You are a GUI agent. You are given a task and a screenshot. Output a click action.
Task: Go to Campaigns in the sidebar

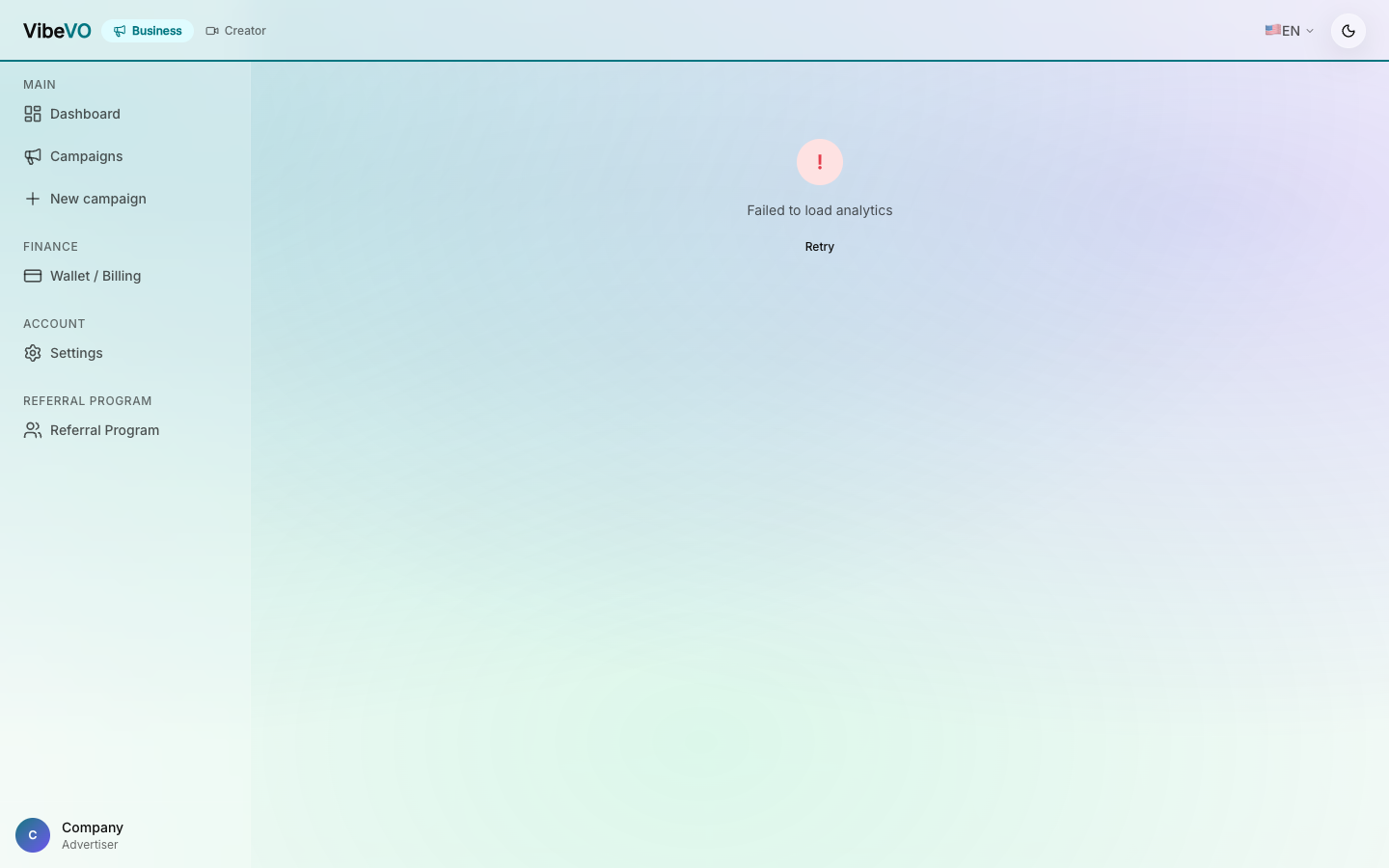[125, 156]
